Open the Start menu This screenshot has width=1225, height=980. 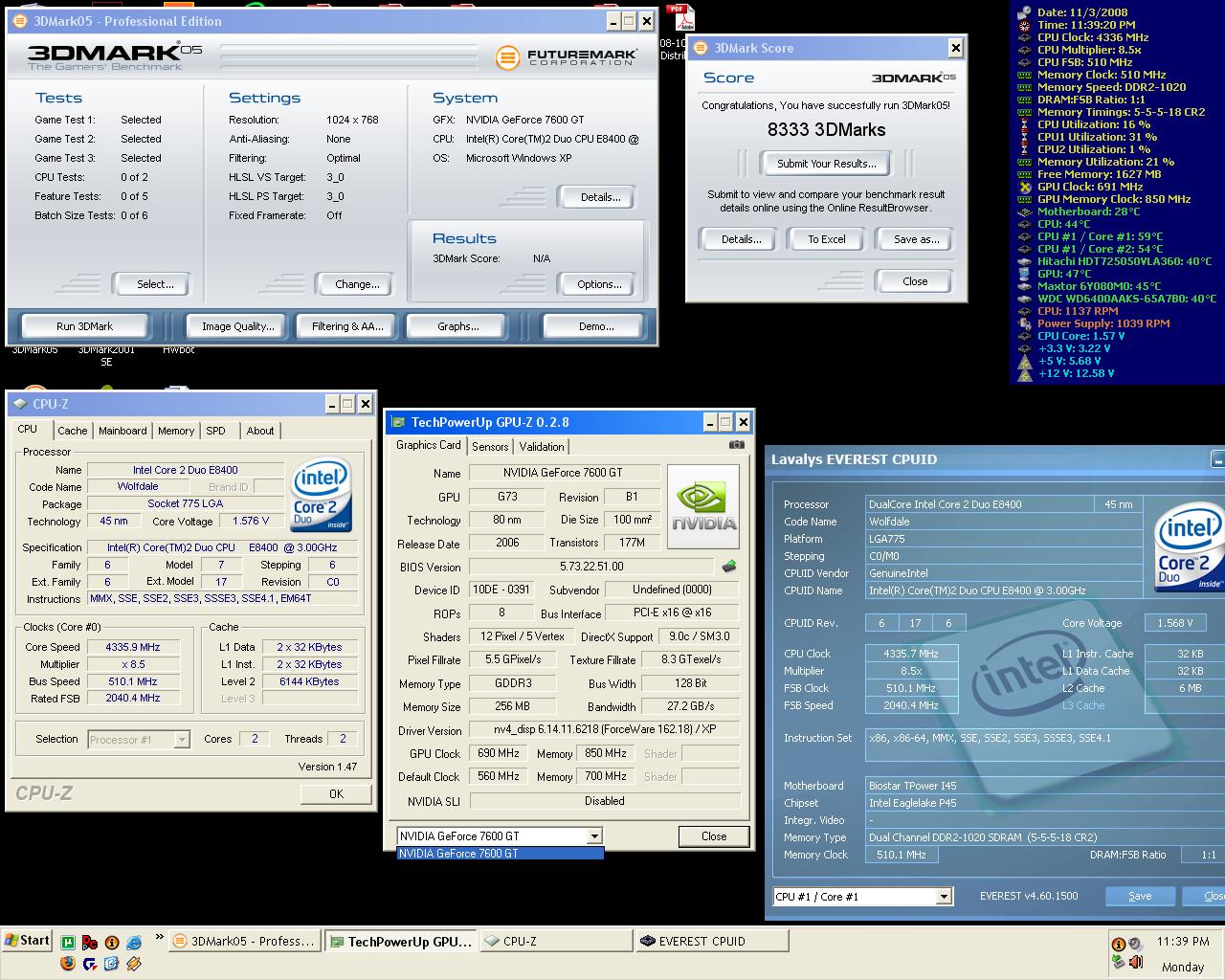tap(28, 941)
